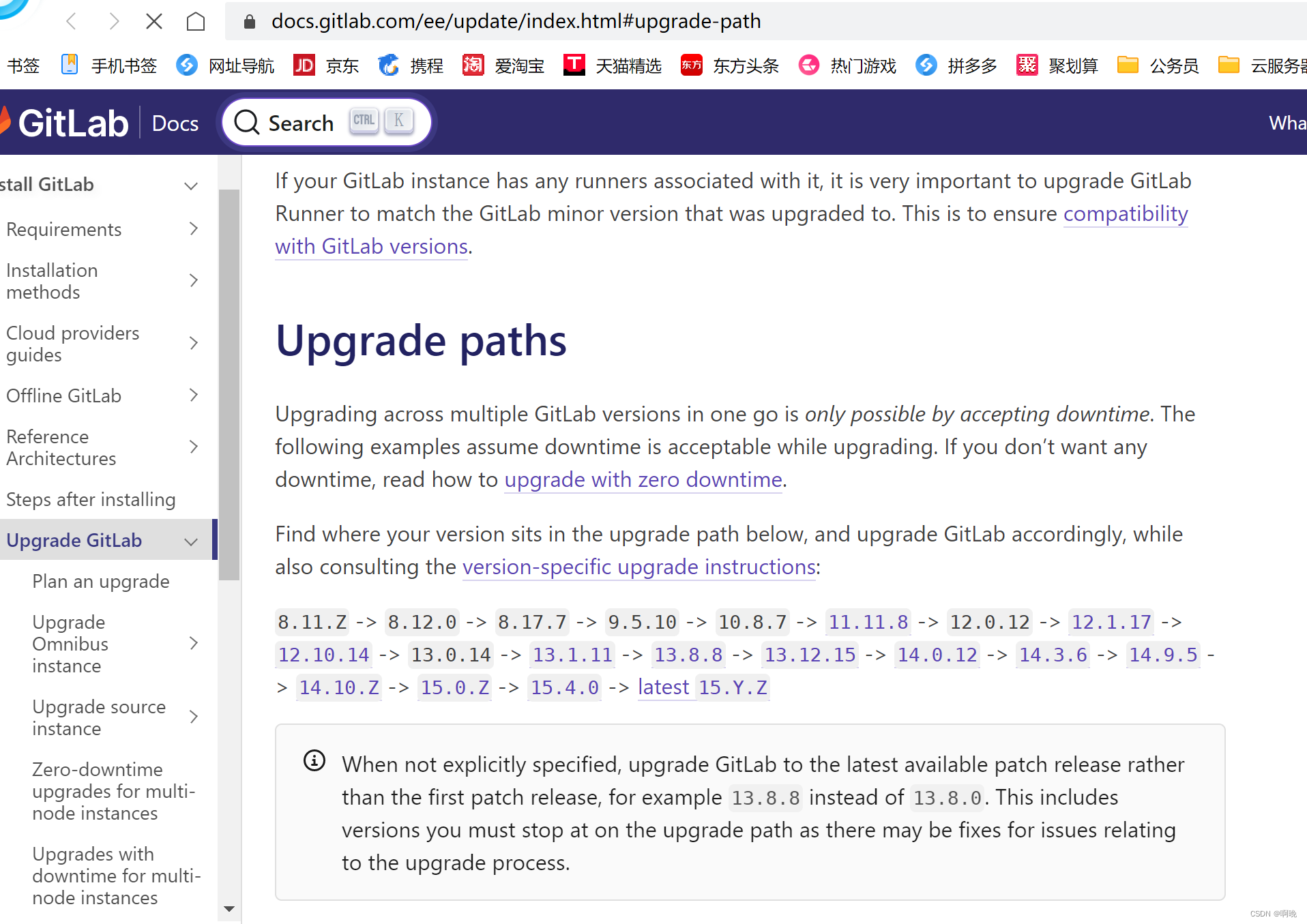Open the 云服务 bookmark folder
This screenshot has width=1307, height=924.
pyautogui.click(x=1262, y=65)
